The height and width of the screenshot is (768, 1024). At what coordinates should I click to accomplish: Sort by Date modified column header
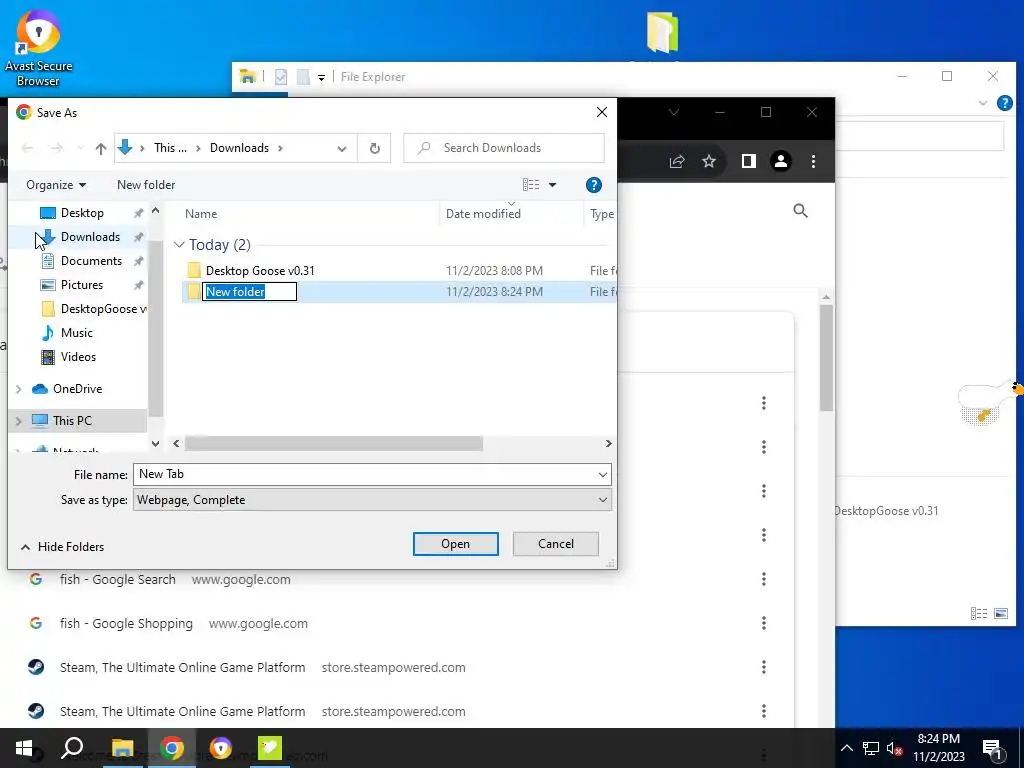tap(483, 214)
